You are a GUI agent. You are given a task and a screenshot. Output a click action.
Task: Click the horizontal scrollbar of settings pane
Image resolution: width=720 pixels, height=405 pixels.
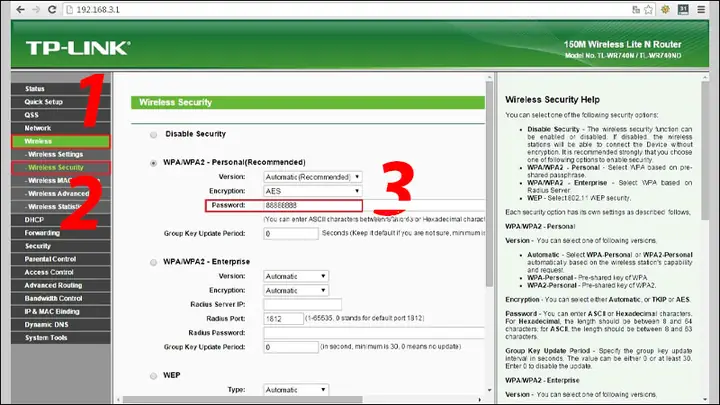242,399
